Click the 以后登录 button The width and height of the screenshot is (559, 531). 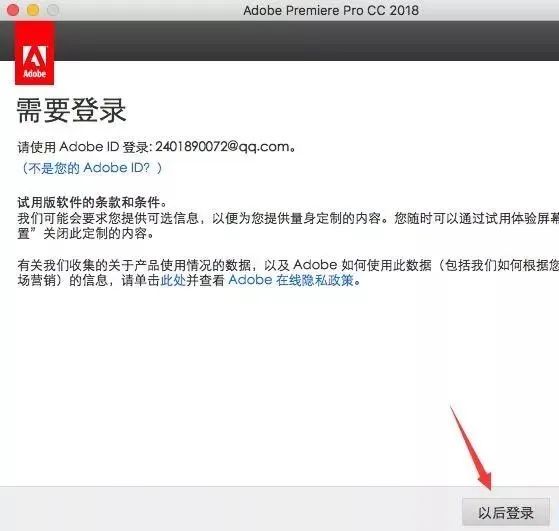[x=506, y=512]
